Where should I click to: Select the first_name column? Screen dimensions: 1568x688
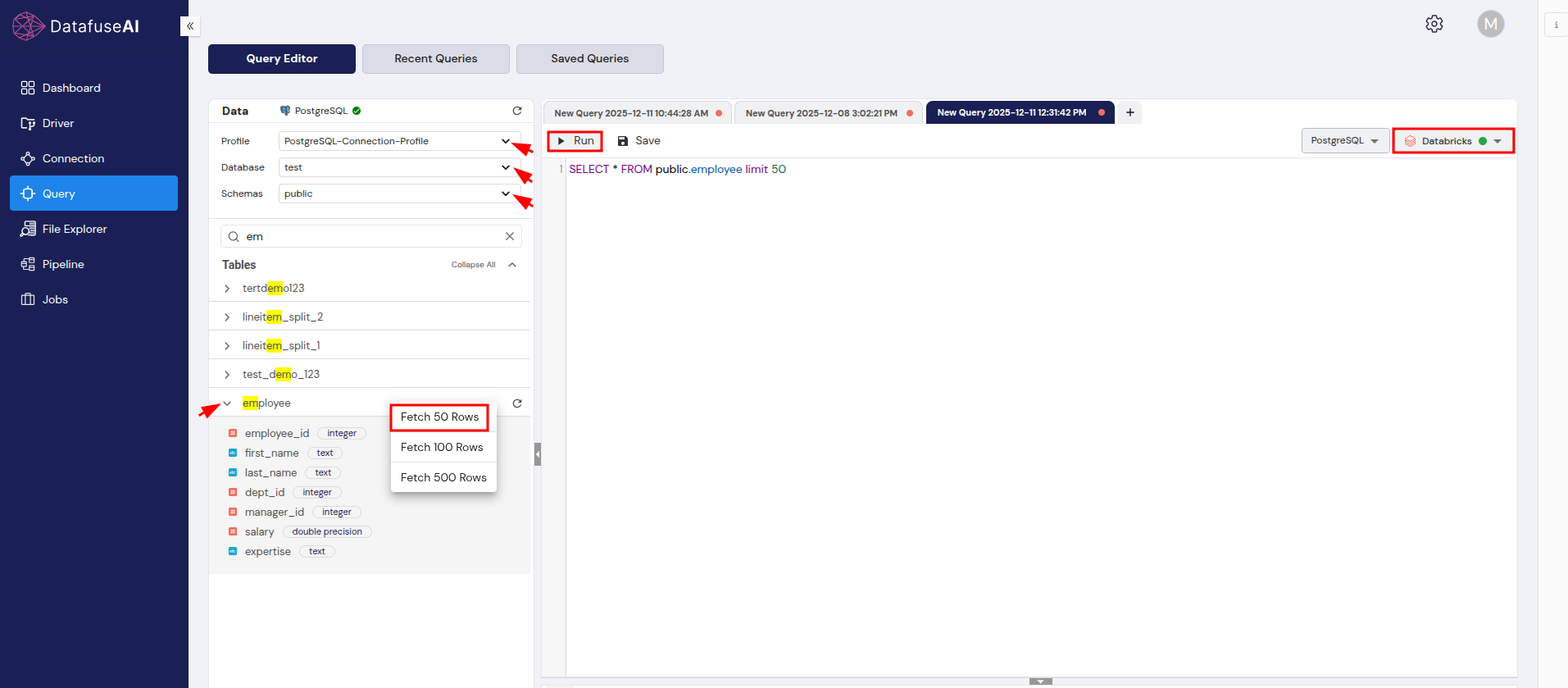click(x=271, y=453)
